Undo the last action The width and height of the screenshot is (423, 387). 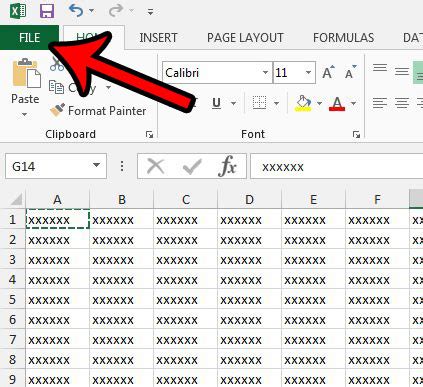coord(76,11)
